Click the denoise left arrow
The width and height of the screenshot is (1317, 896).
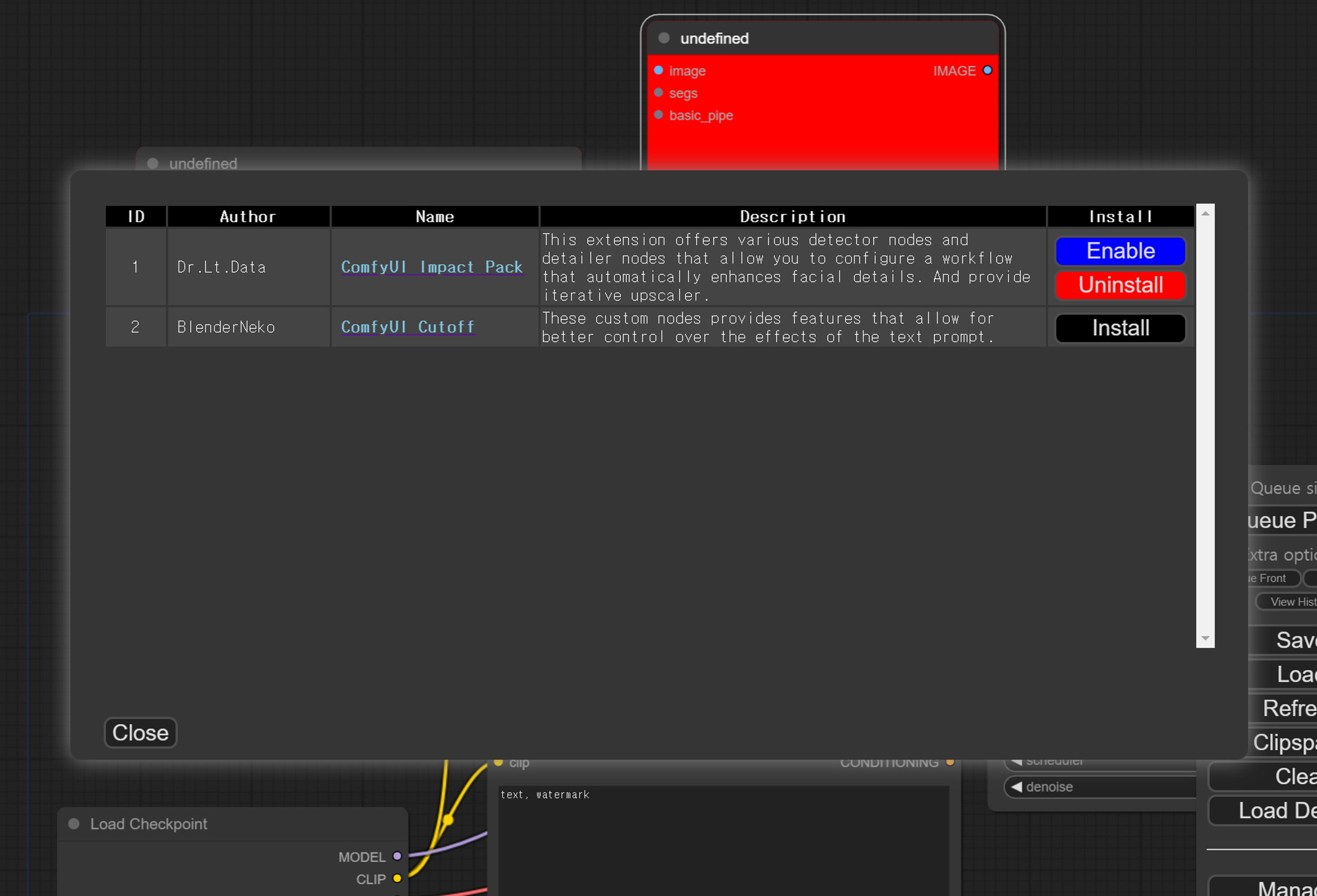[x=1016, y=786]
